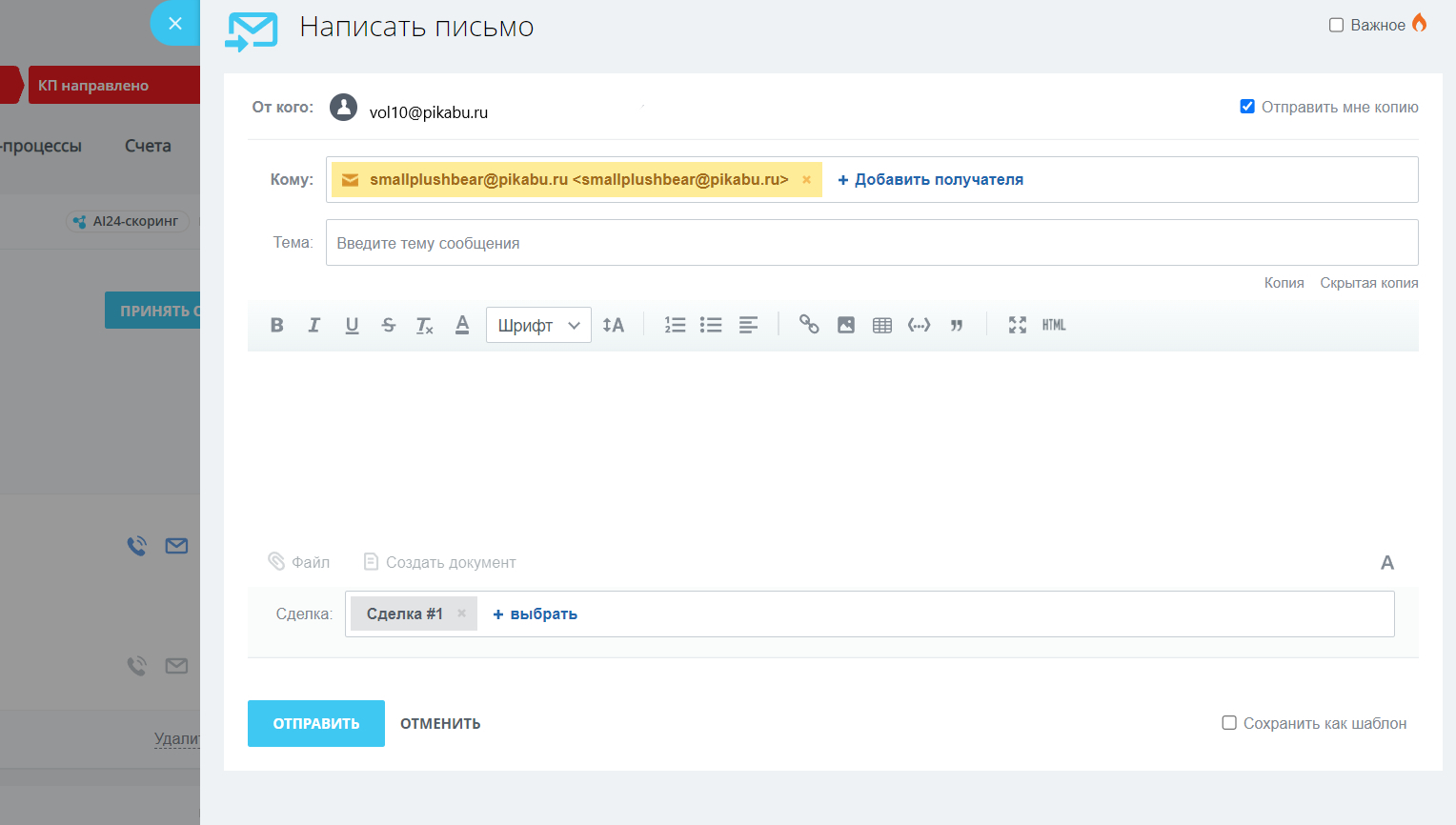Open the text color picker
The width and height of the screenshot is (1456, 825).
pos(462,325)
